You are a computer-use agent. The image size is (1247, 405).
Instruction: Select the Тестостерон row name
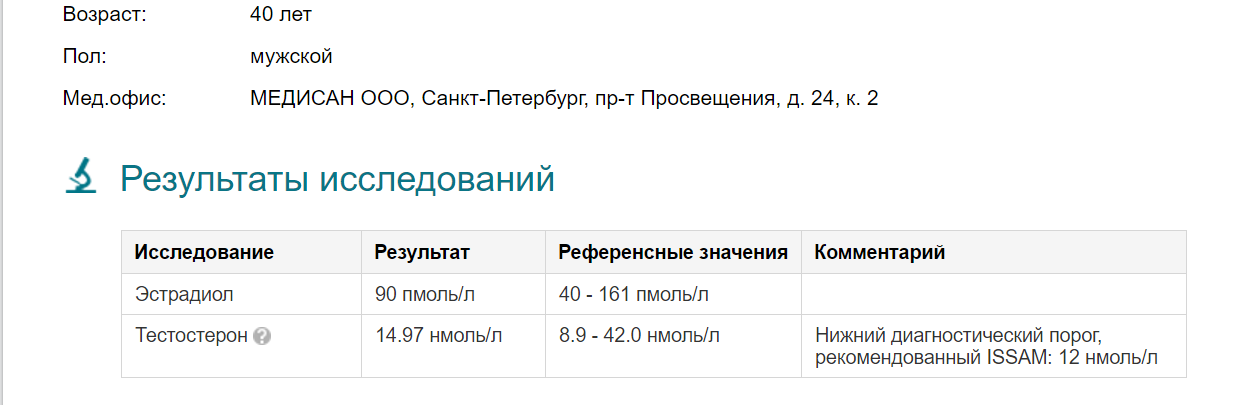(x=191, y=336)
